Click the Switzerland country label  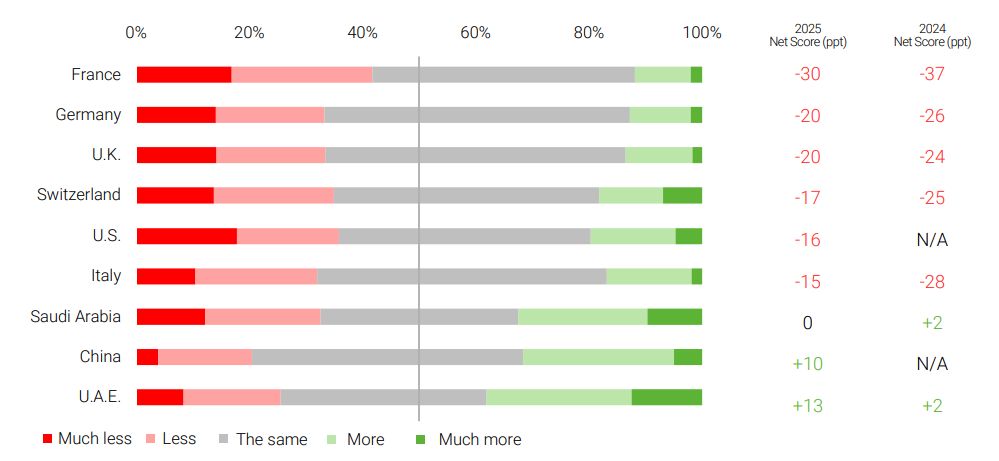79,195
